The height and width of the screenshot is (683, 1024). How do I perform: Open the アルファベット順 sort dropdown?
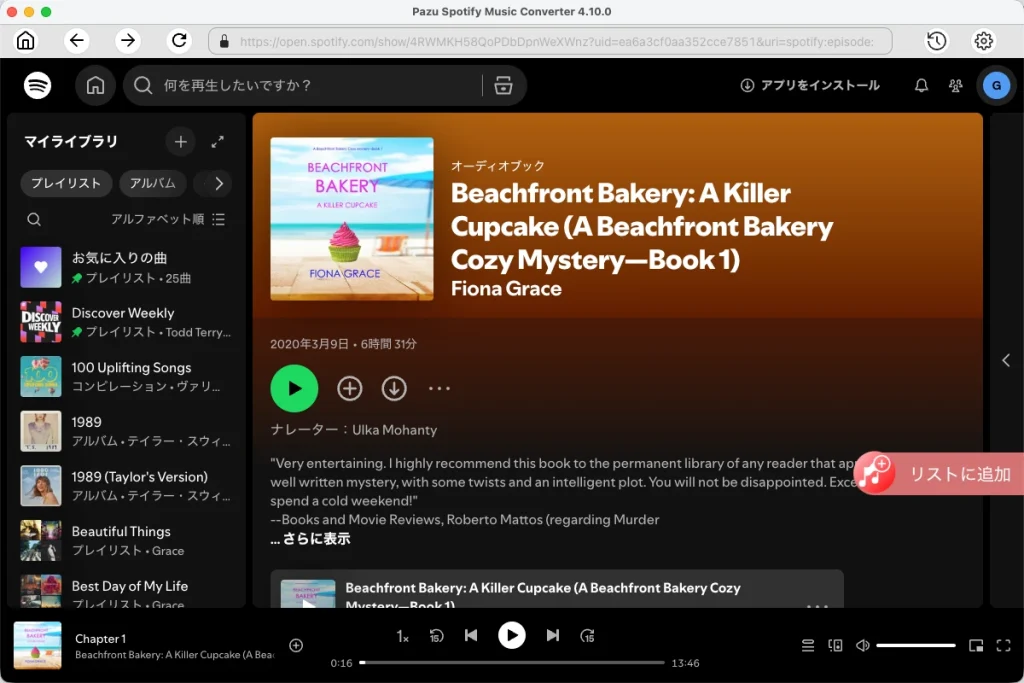[x=168, y=219]
